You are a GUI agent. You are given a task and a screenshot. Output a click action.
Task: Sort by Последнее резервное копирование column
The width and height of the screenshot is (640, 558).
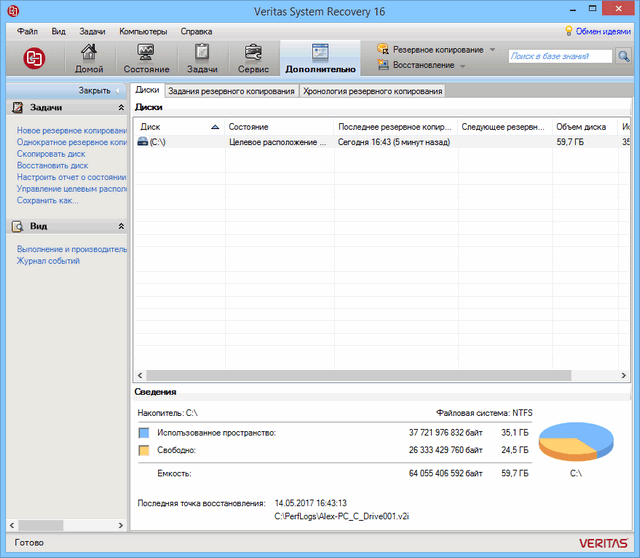(x=396, y=127)
